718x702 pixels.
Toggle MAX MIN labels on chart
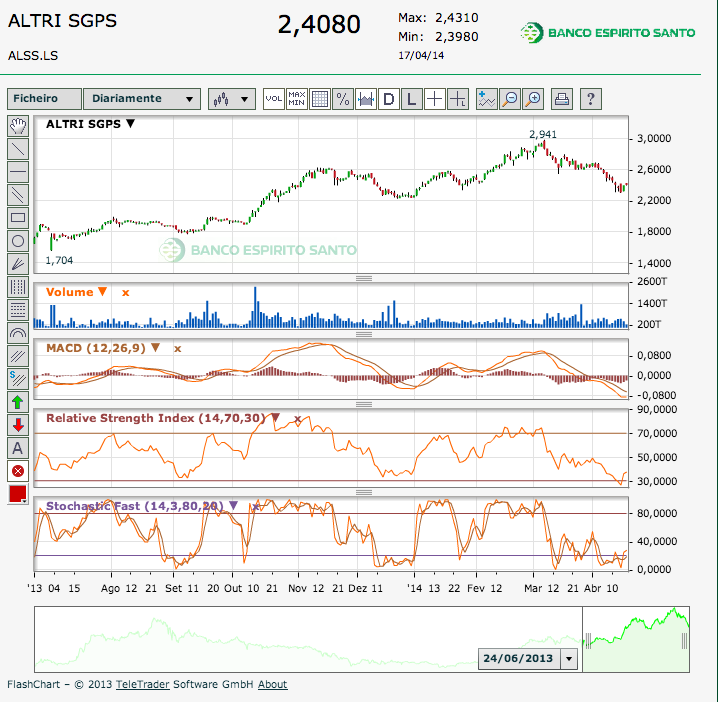tap(297, 99)
